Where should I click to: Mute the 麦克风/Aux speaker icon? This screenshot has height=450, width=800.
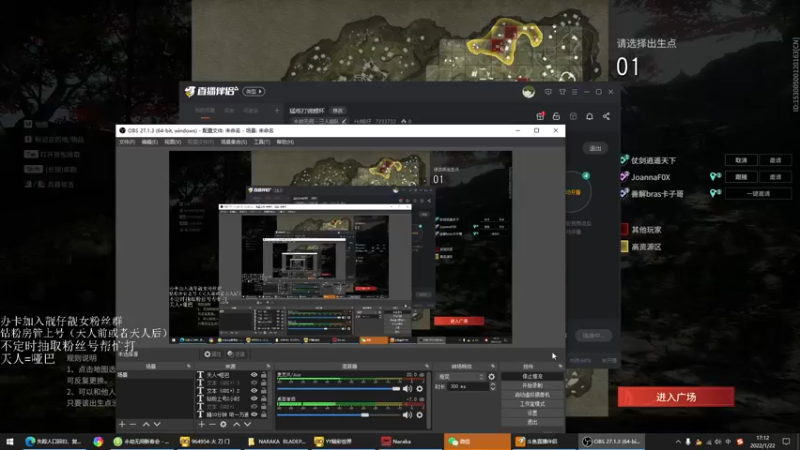[x=407, y=389]
